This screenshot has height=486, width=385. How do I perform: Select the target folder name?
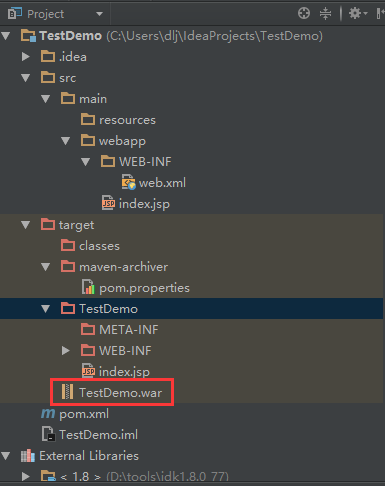coord(76,225)
